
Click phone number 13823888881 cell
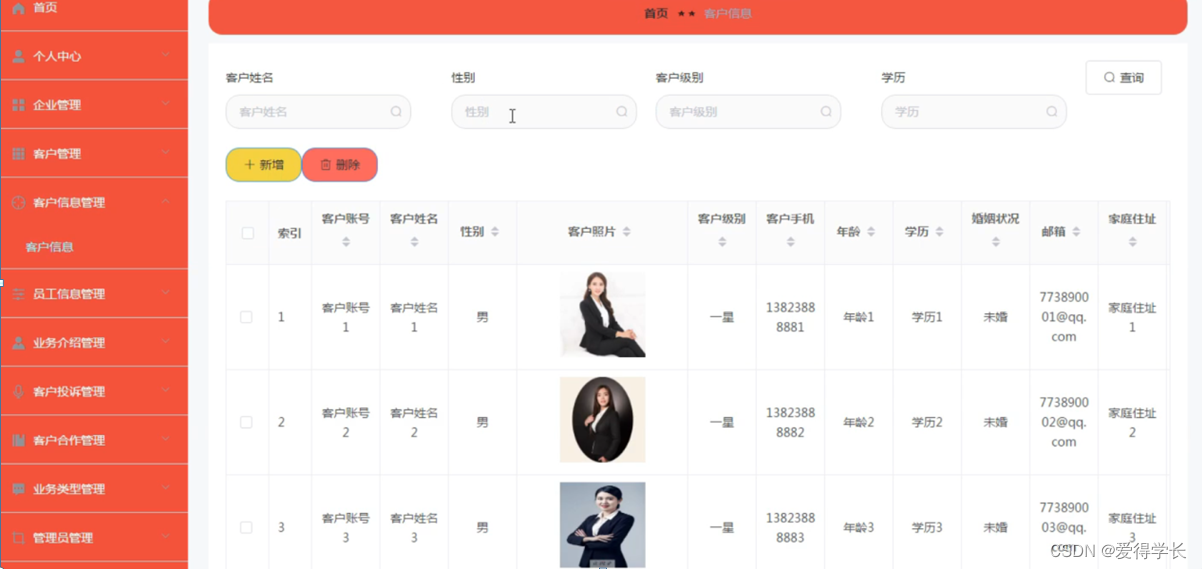[790, 317]
